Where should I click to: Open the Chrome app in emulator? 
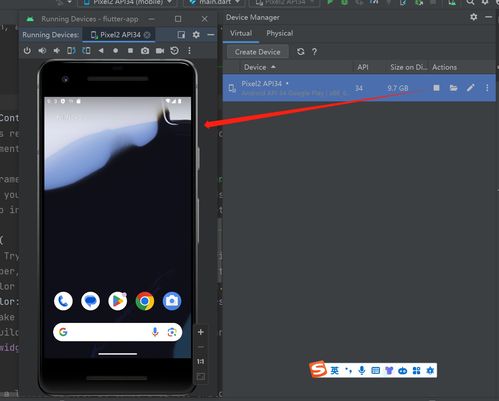click(145, 301)
